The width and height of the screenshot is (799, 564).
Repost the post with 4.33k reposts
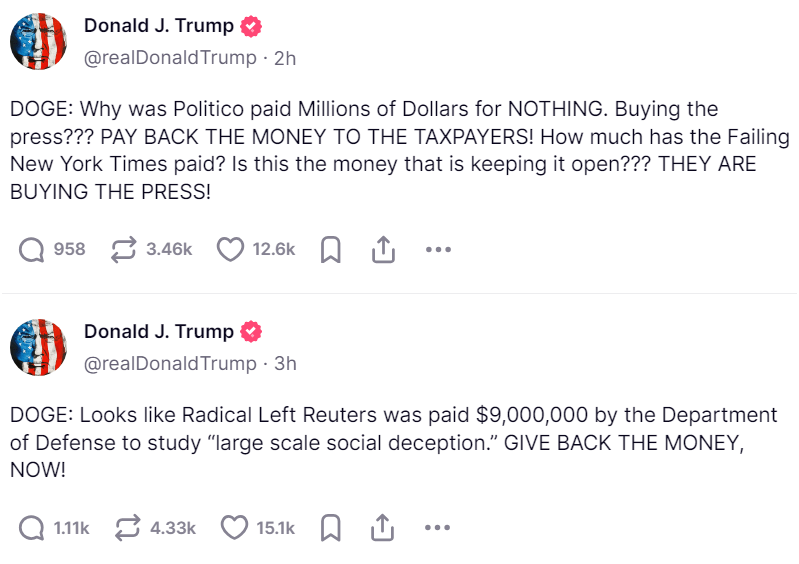(x=126, y=527)
